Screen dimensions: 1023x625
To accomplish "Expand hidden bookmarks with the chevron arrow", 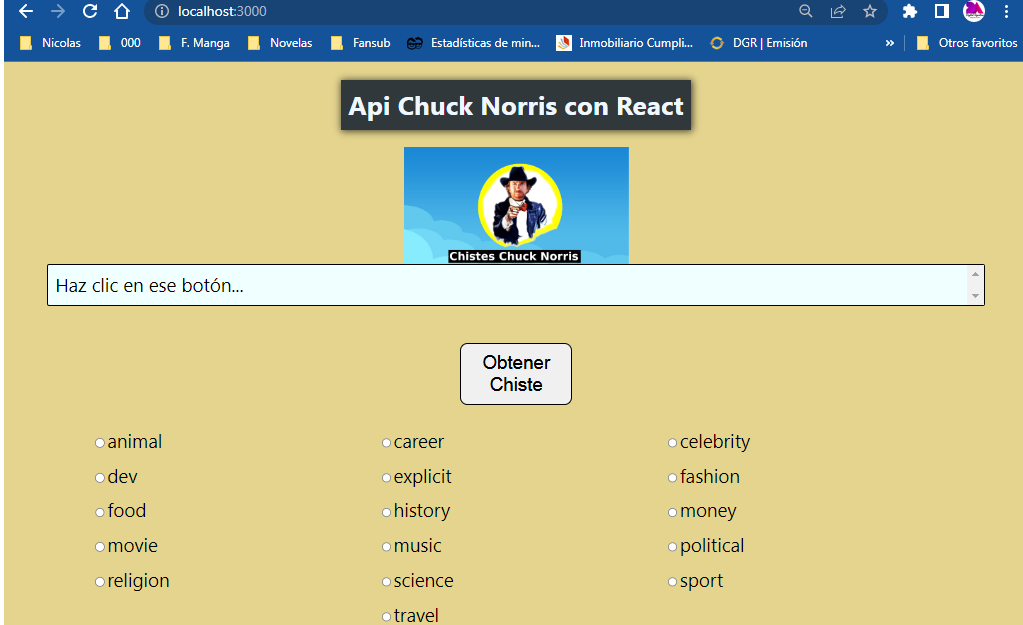I will click(x=889, y=42).
